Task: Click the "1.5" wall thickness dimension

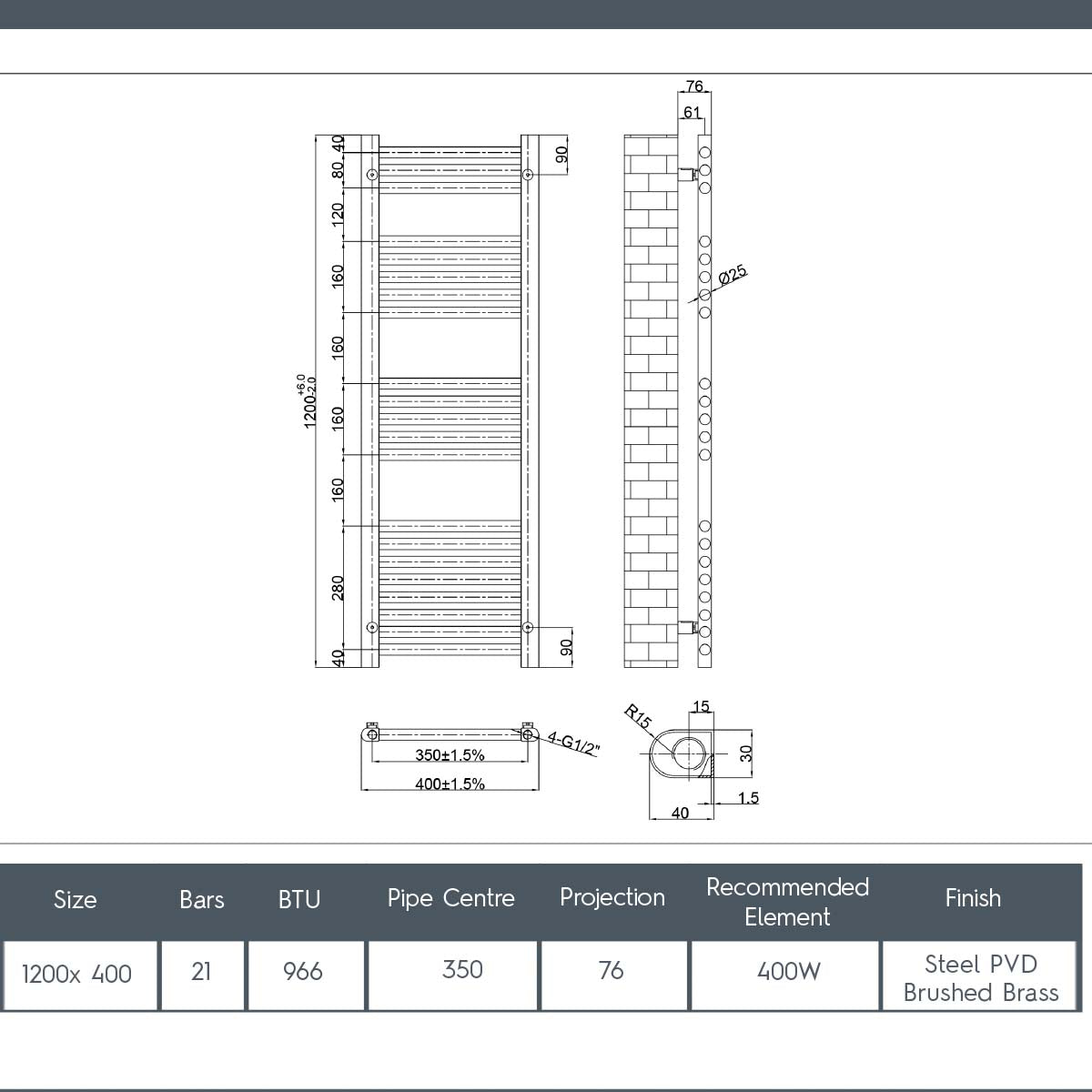Action: (748, 798)
